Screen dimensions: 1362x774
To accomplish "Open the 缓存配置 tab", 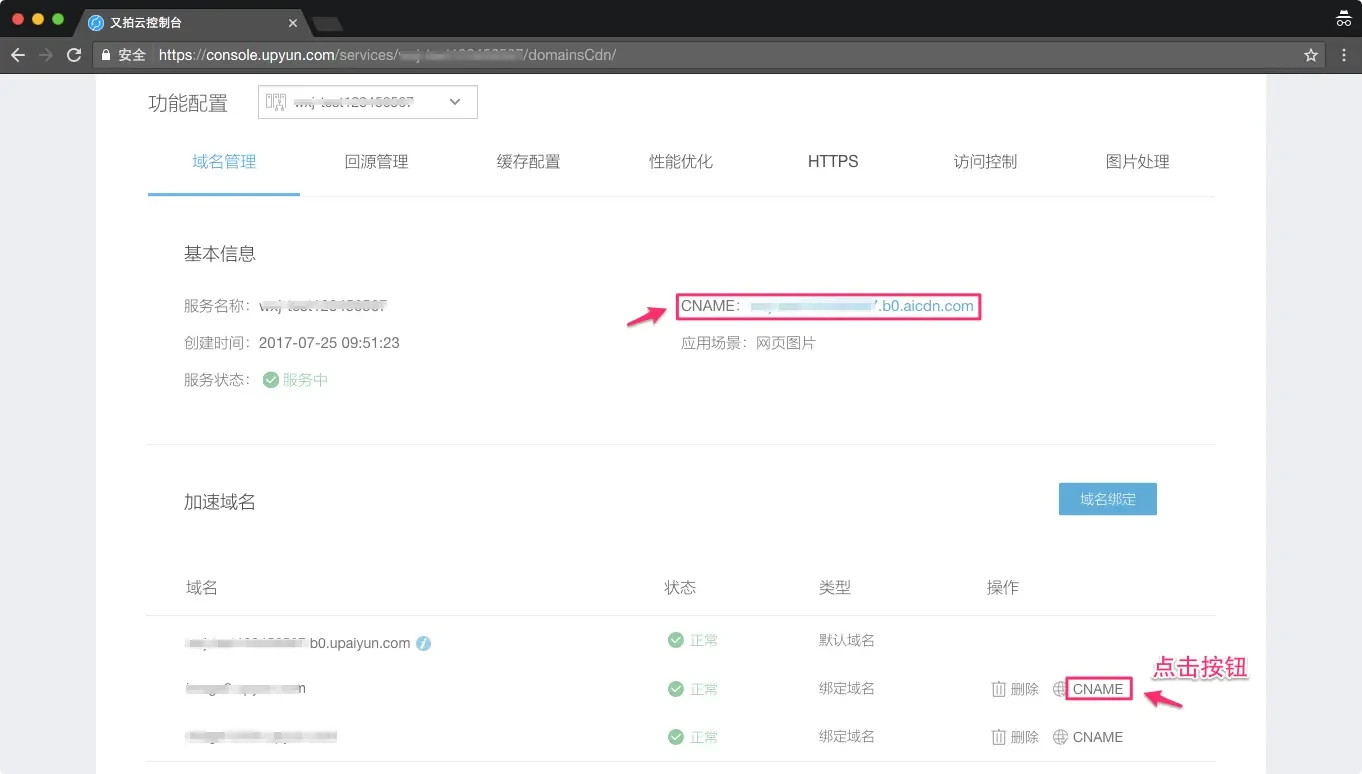I will 528,162.
